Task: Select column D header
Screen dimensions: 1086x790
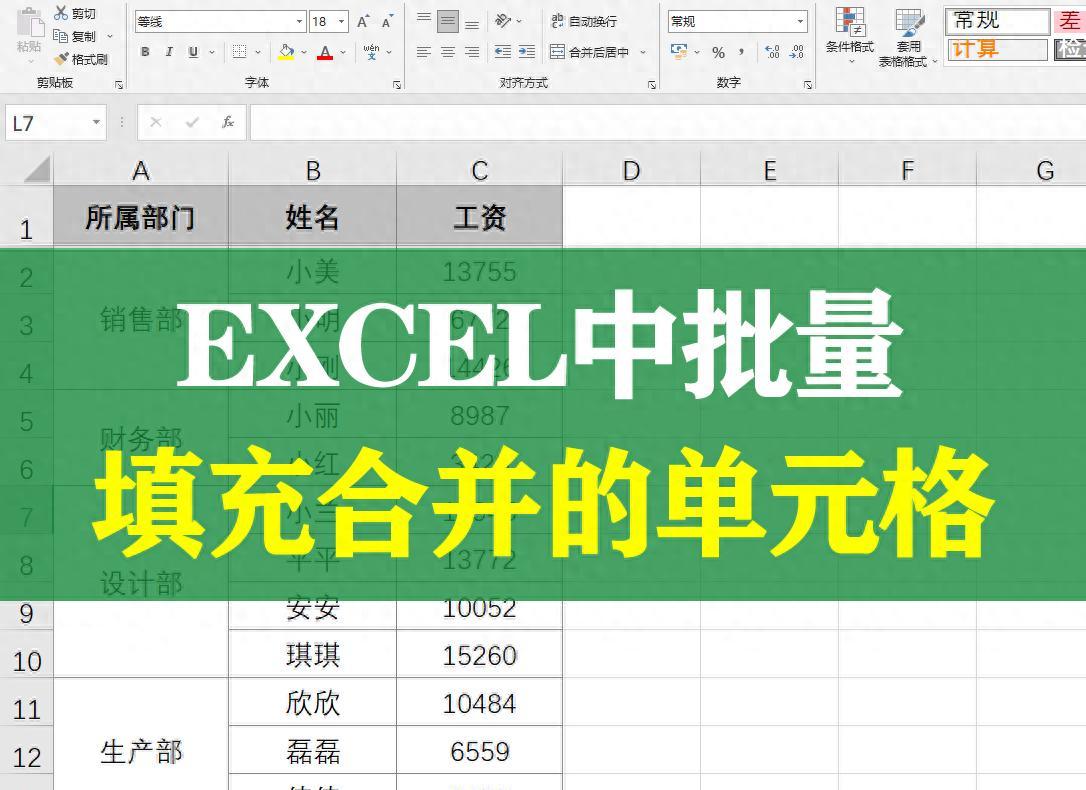Action: pos(631,170)
